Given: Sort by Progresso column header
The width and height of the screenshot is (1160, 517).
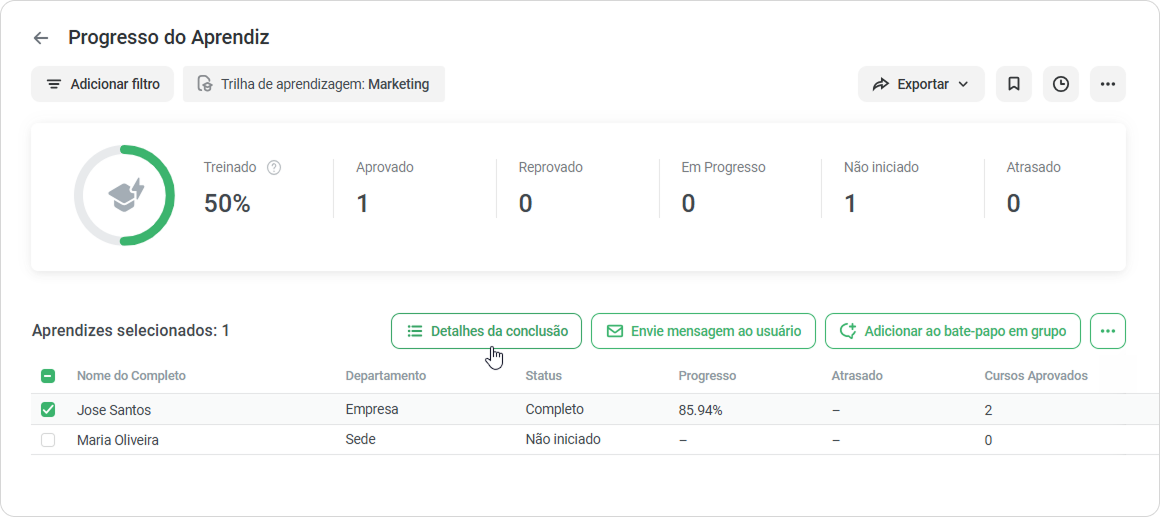Looking at the screenshot, I should click(707, 376).
